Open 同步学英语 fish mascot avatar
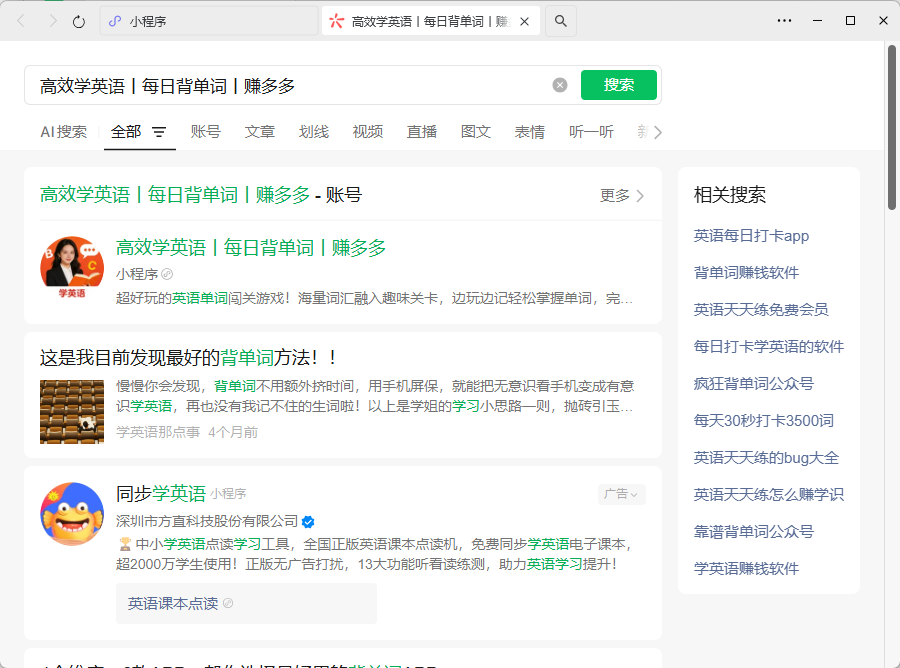Image resolution: width=900 pixels, height=668 pixels. pos(72,514)
